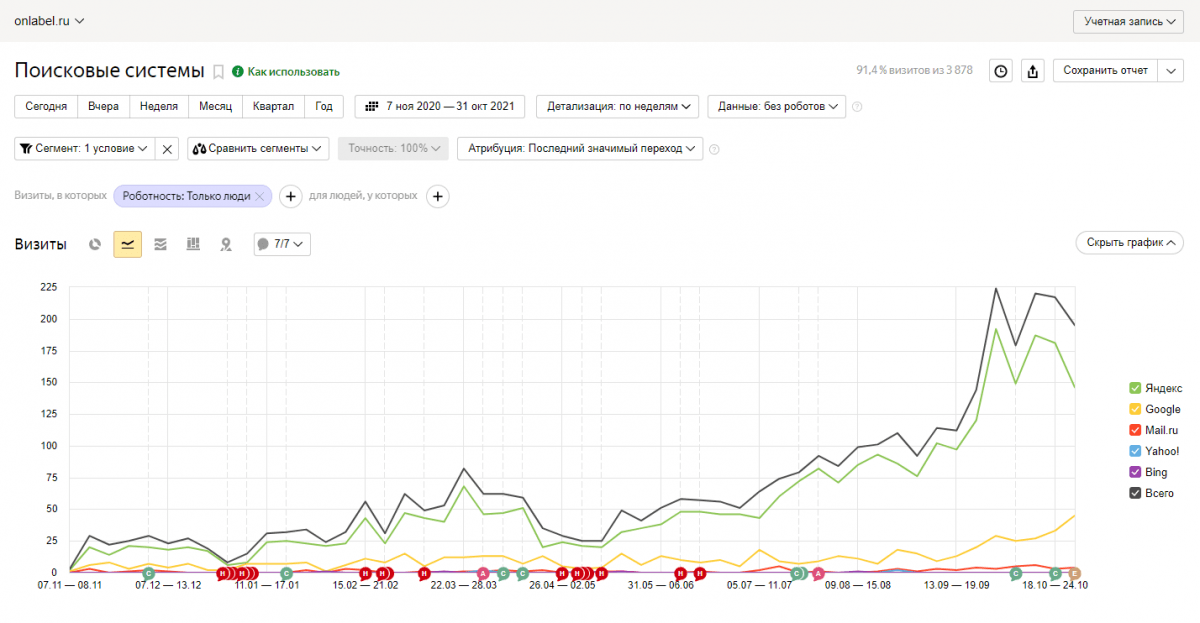
Task: Select stacked area chart view
Action: 160,244
